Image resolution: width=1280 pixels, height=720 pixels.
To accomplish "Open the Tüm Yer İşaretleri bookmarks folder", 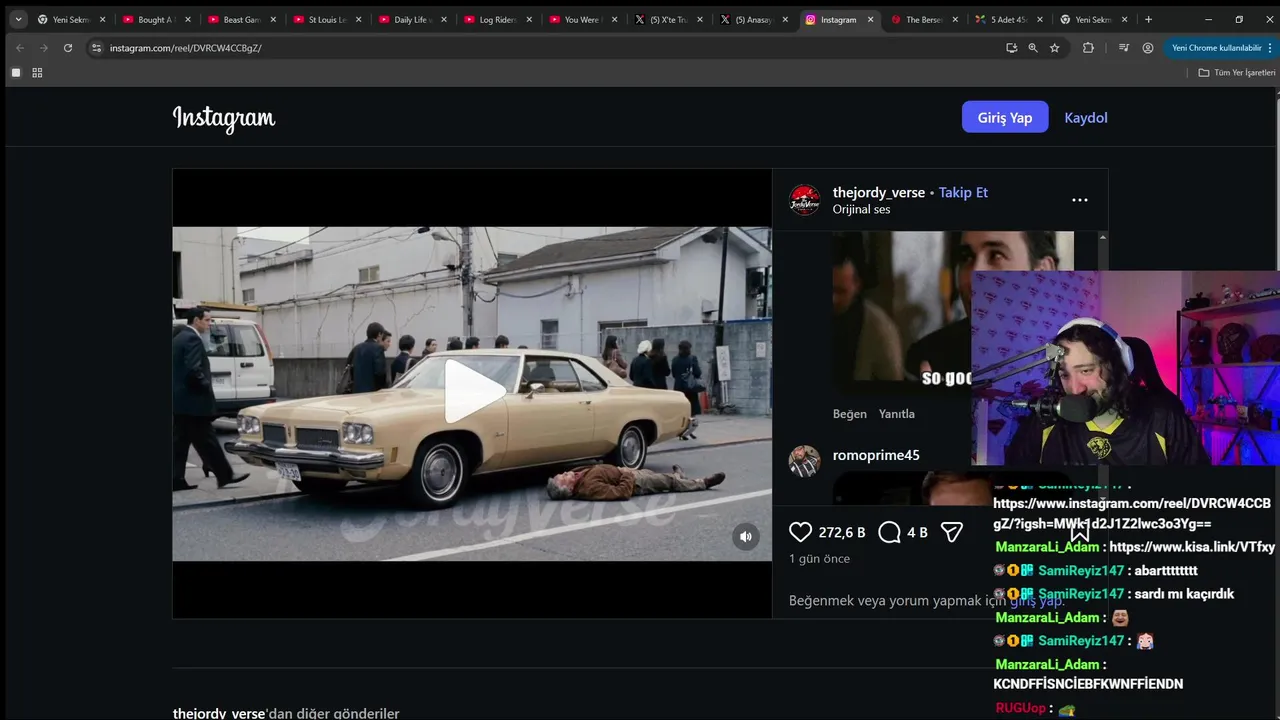I will coord(1237,73).
